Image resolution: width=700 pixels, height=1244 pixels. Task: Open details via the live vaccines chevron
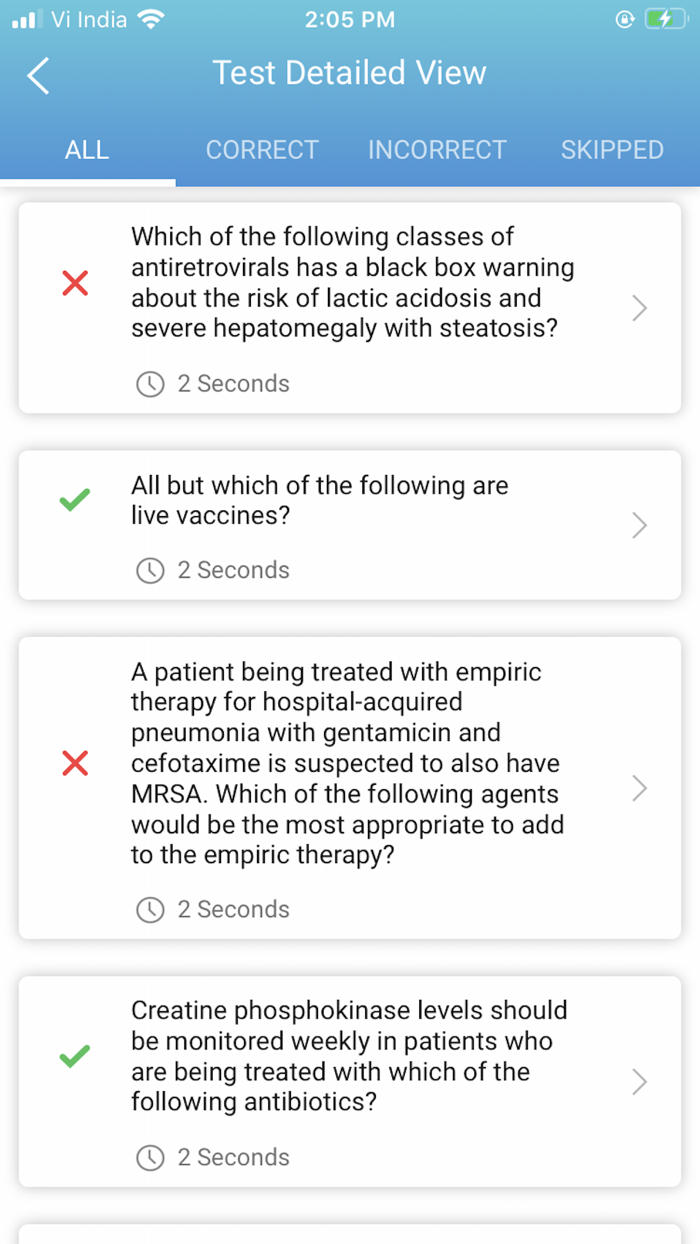tap(638, 525)
